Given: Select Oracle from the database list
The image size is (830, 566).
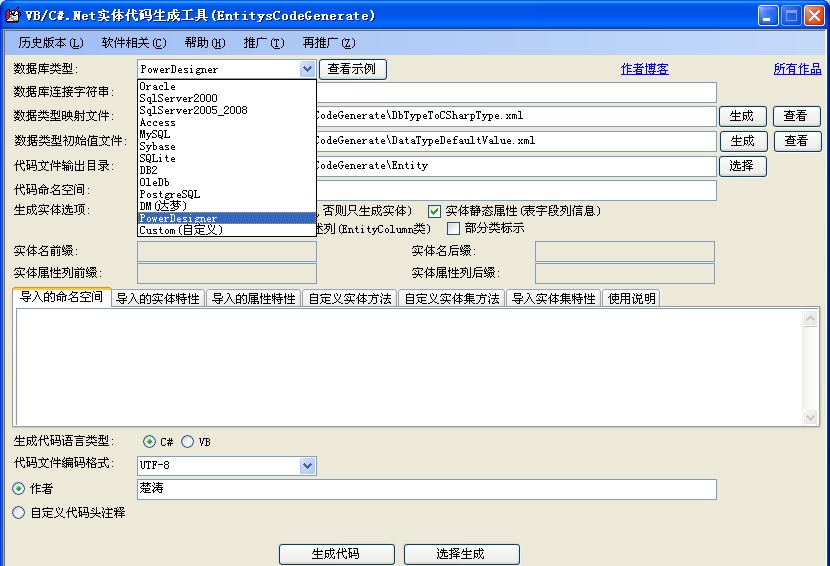Looking at the screenshot, I should (227, 86).
